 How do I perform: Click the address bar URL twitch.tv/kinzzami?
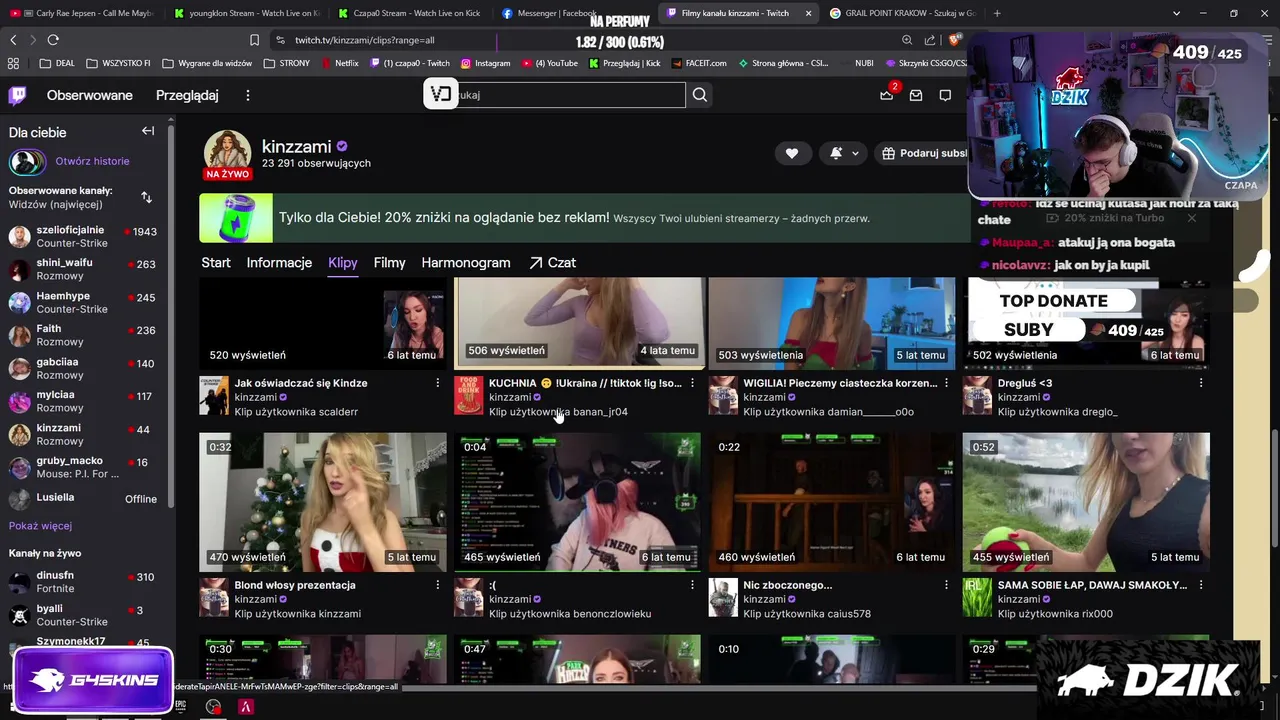pyautogui.click(x=364, y=40)
